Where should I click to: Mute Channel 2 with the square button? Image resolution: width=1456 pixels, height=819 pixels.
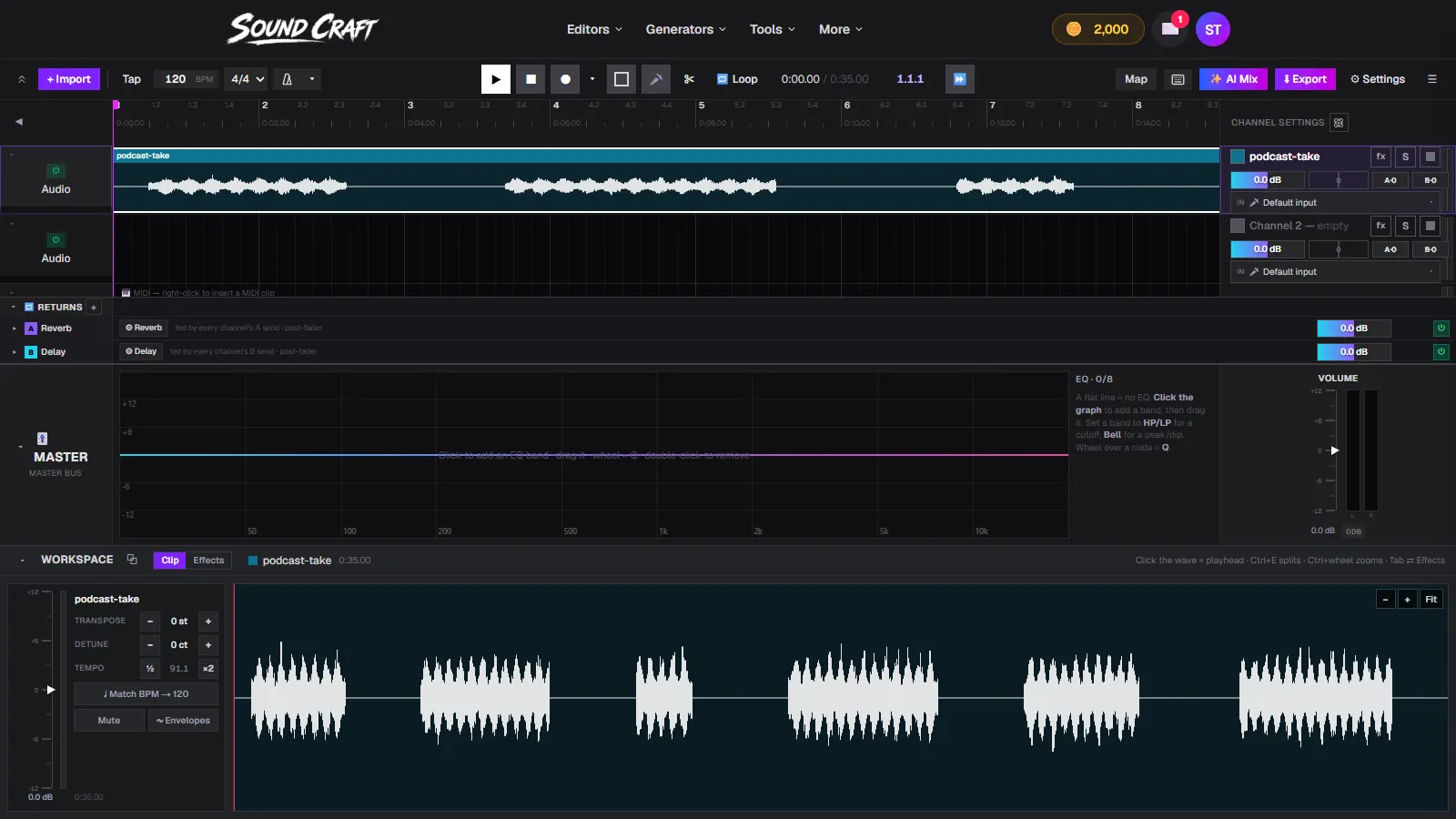click(x=1430, y=226)
